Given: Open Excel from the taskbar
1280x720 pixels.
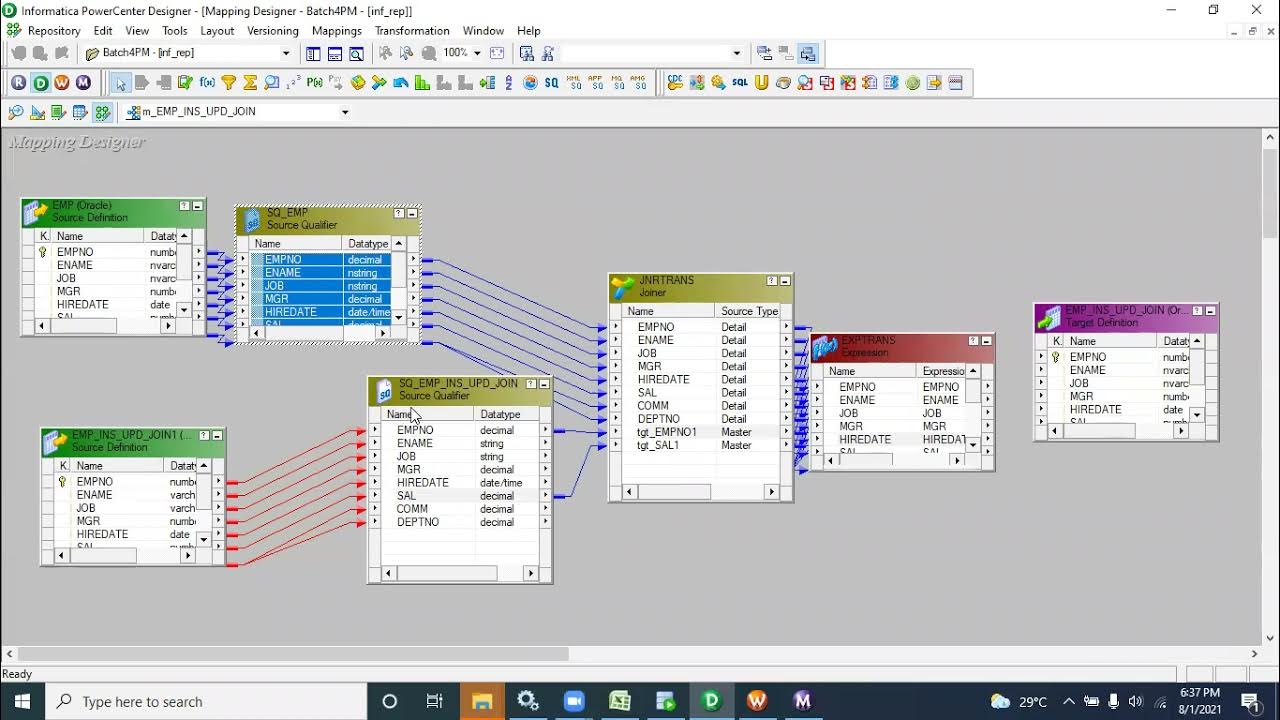Looking at the screenshot, I should pos(620,701).
